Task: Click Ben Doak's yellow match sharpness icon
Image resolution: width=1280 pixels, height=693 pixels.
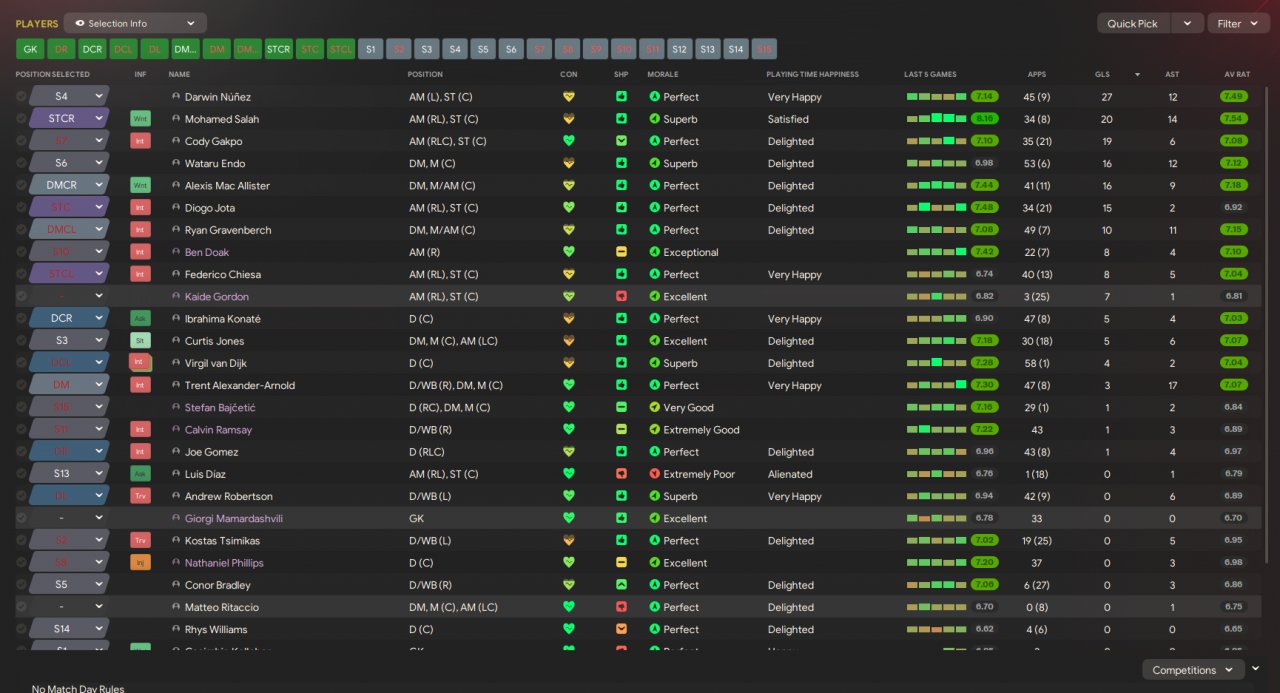Action: (621, 252)
